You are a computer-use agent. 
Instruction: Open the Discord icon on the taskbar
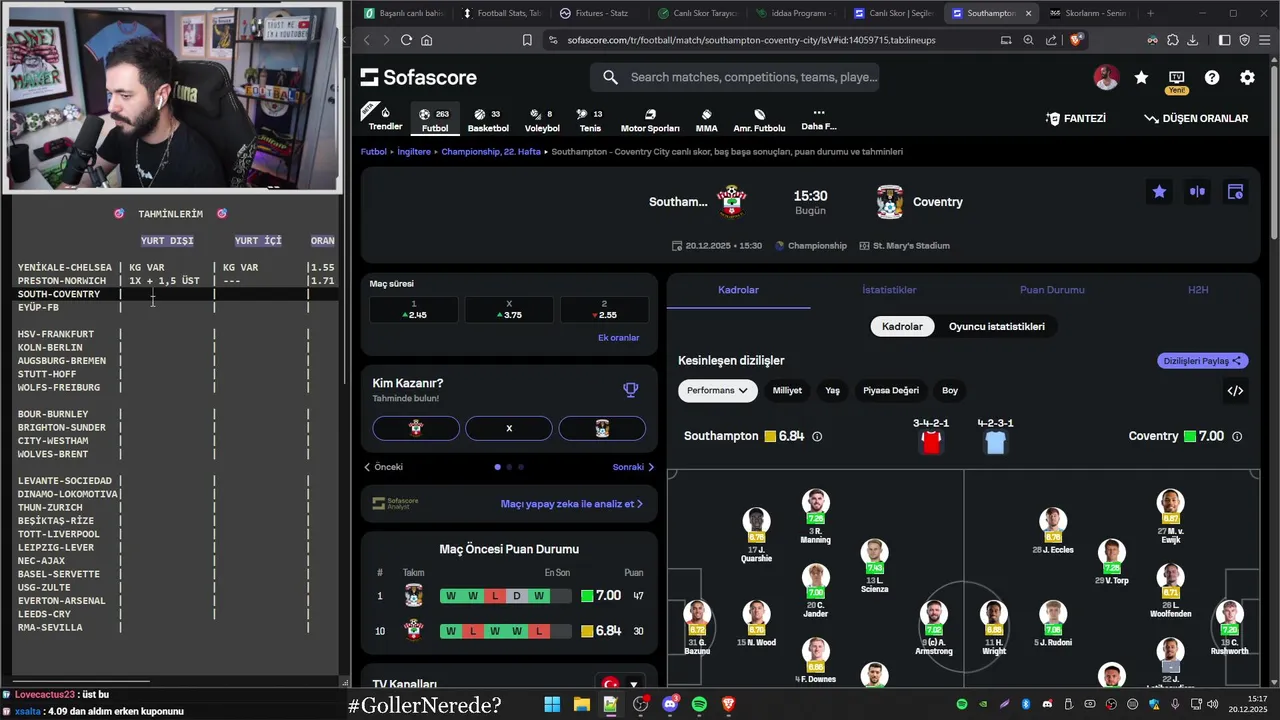tap(670, 704)
